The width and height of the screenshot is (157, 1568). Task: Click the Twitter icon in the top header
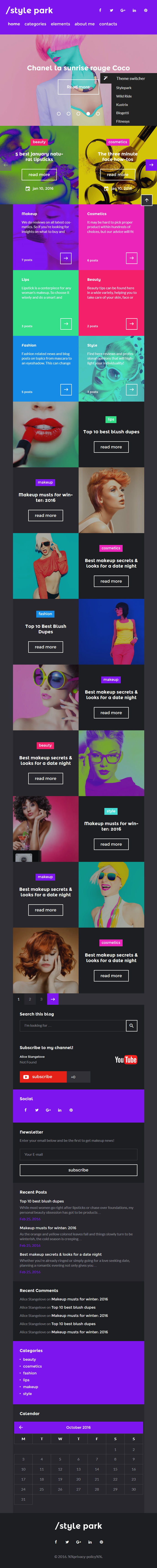pos(111,10)
